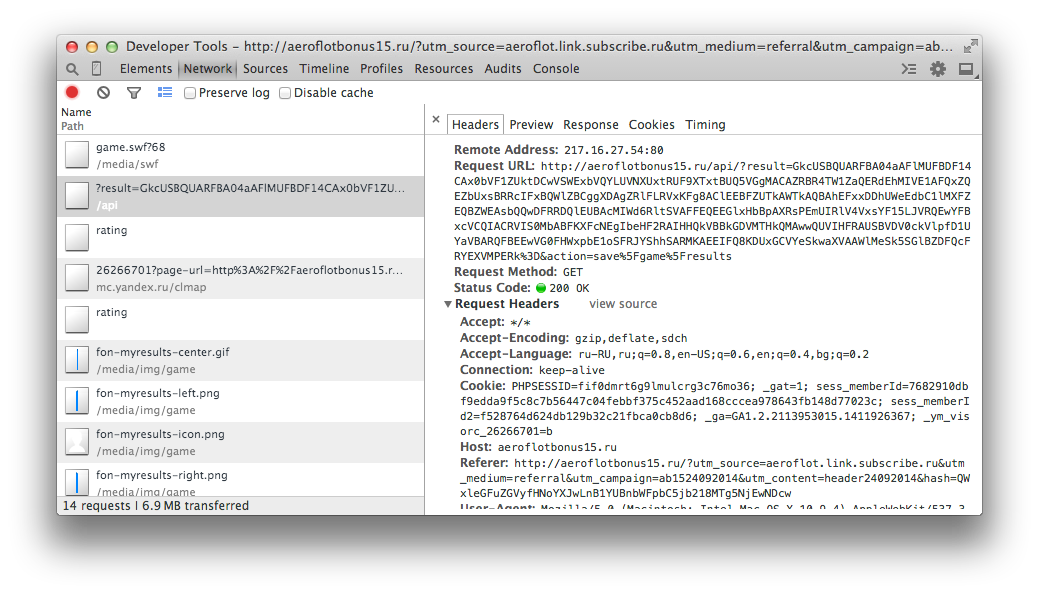Go to the Profiles panel
Viewport: 1039px width, 594px height.
(381, 69)
